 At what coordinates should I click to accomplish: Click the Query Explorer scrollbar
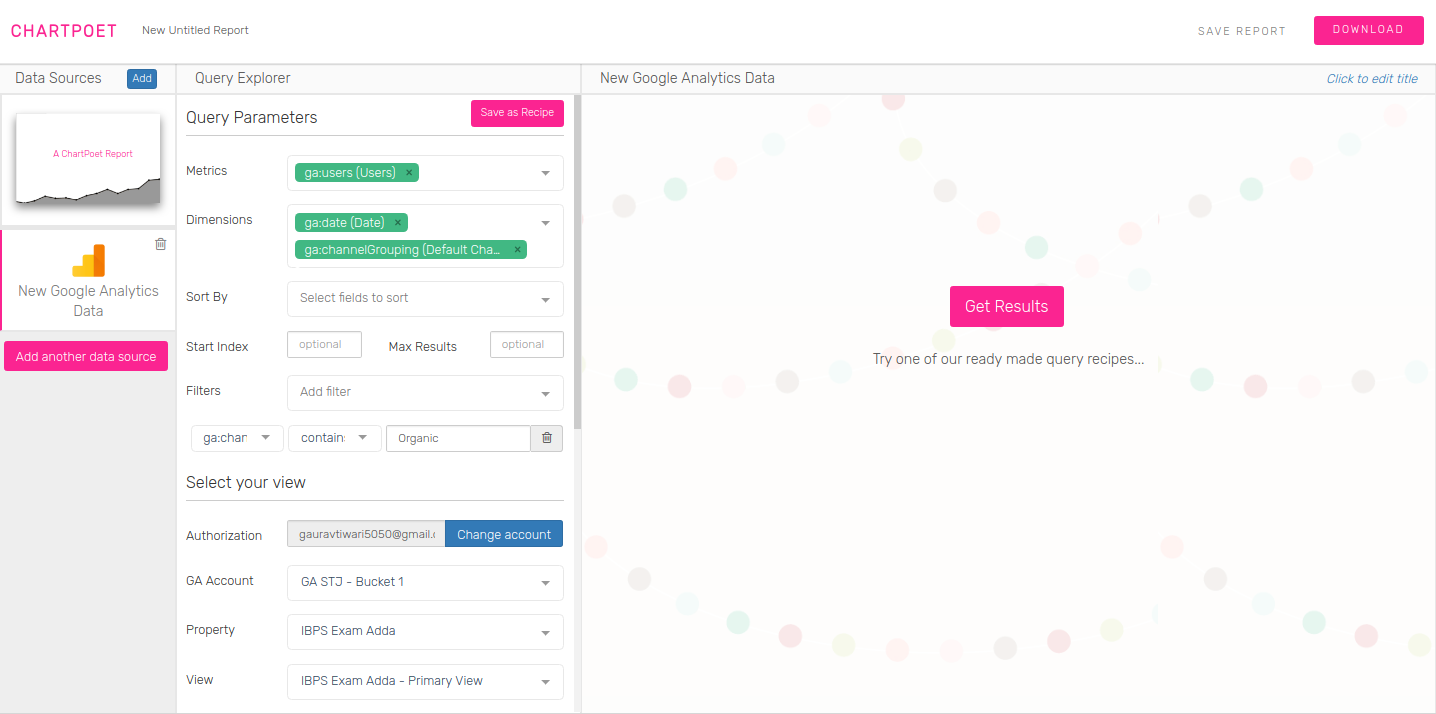pyautogui.click(x=578, y=262)
